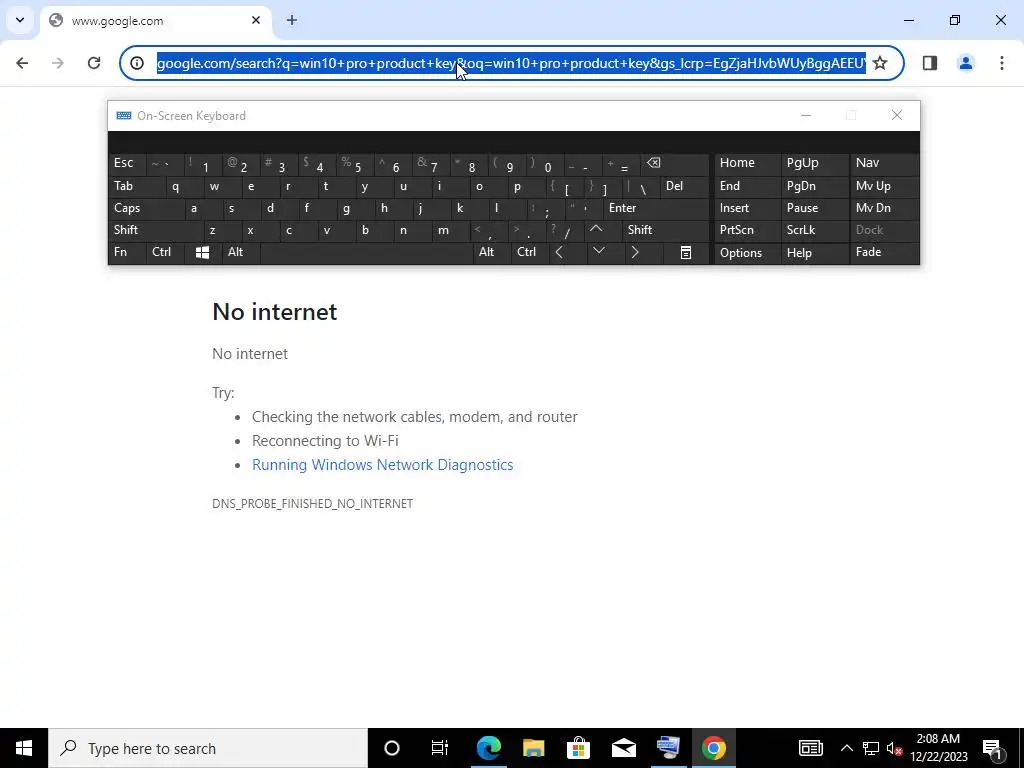Toggle the left Shift key on On-Screen Keyboard
This screenshot has width=1024, height=768.
point(155,230)
